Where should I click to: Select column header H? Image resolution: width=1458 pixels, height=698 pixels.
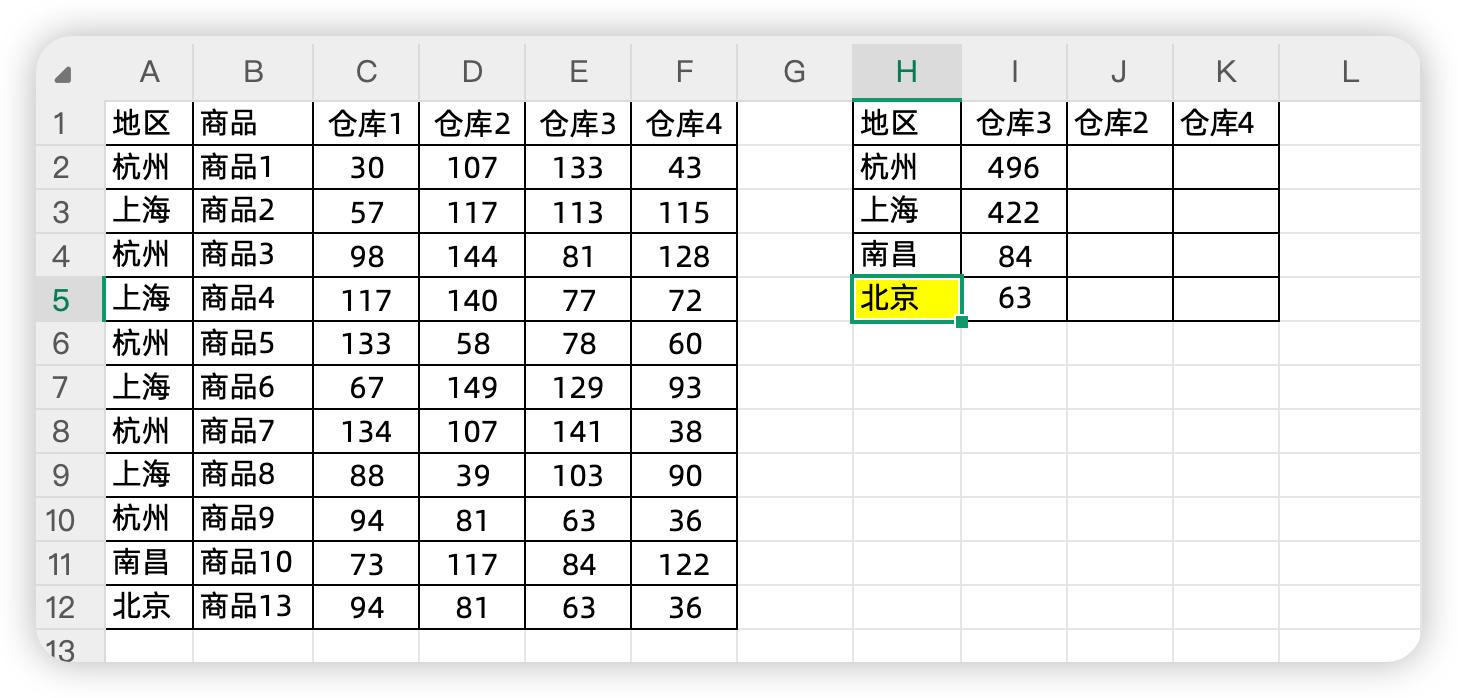pyautogui.click(x=906, y=72)
